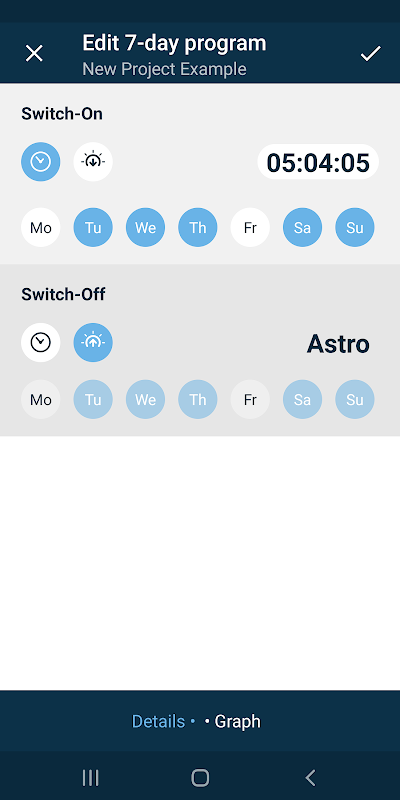400x800 pixels.
Task: Tap Android back arrow icon
Action: pyautogui.click(x=310, y=778)
